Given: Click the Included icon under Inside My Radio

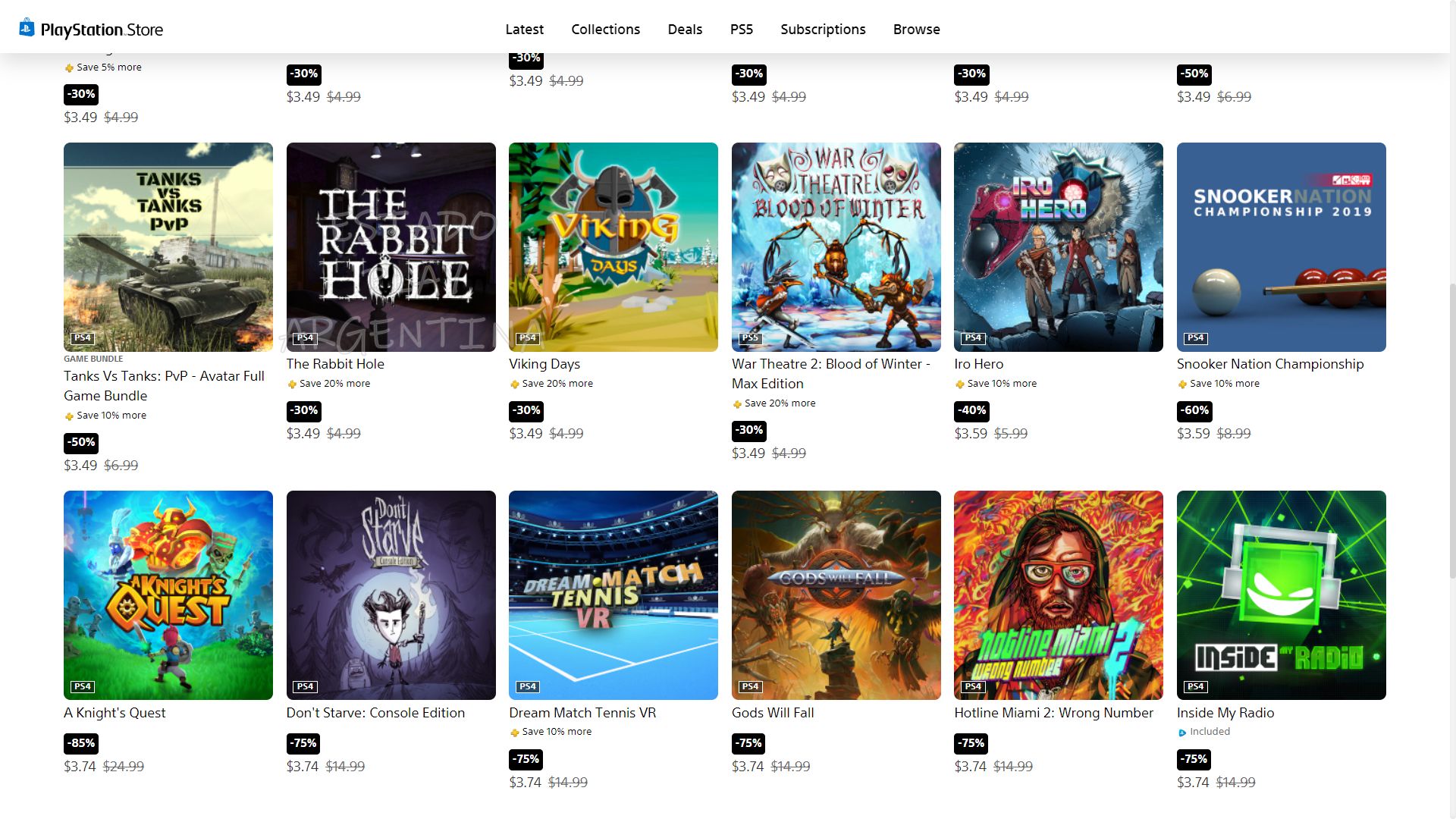Looking at the screenshot, I should [1181, 733].
